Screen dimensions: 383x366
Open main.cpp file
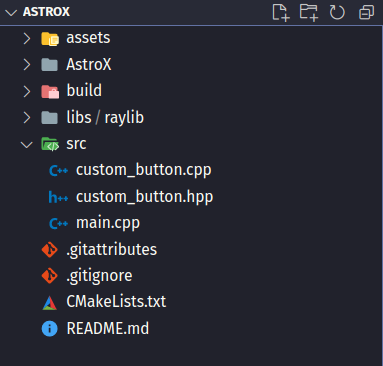(108, 223)
